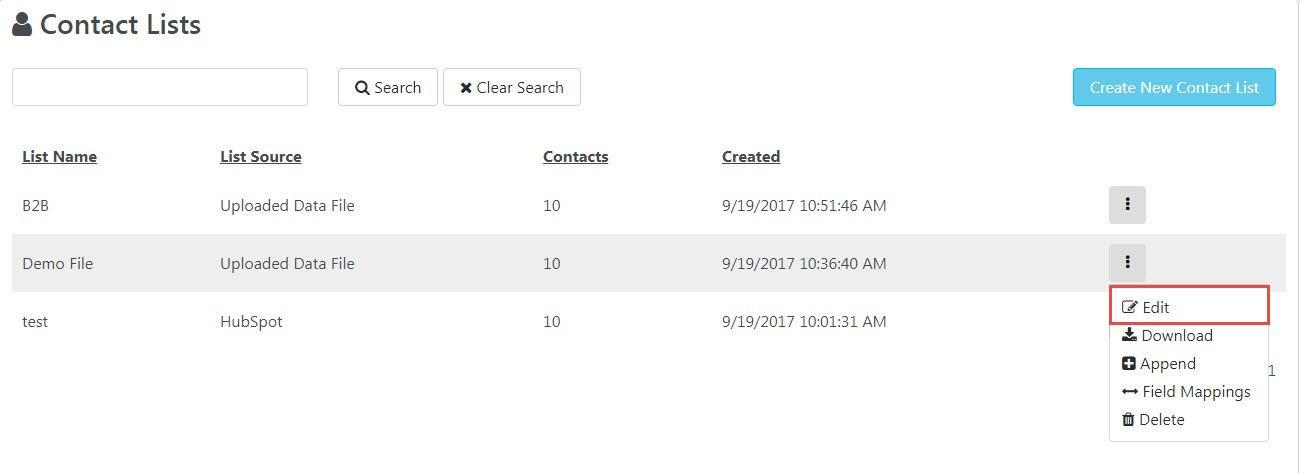The height and width of the screenshot is (473, 1300).
Task: Select the test HubSpot list row
Action: [x=560, y=321]
